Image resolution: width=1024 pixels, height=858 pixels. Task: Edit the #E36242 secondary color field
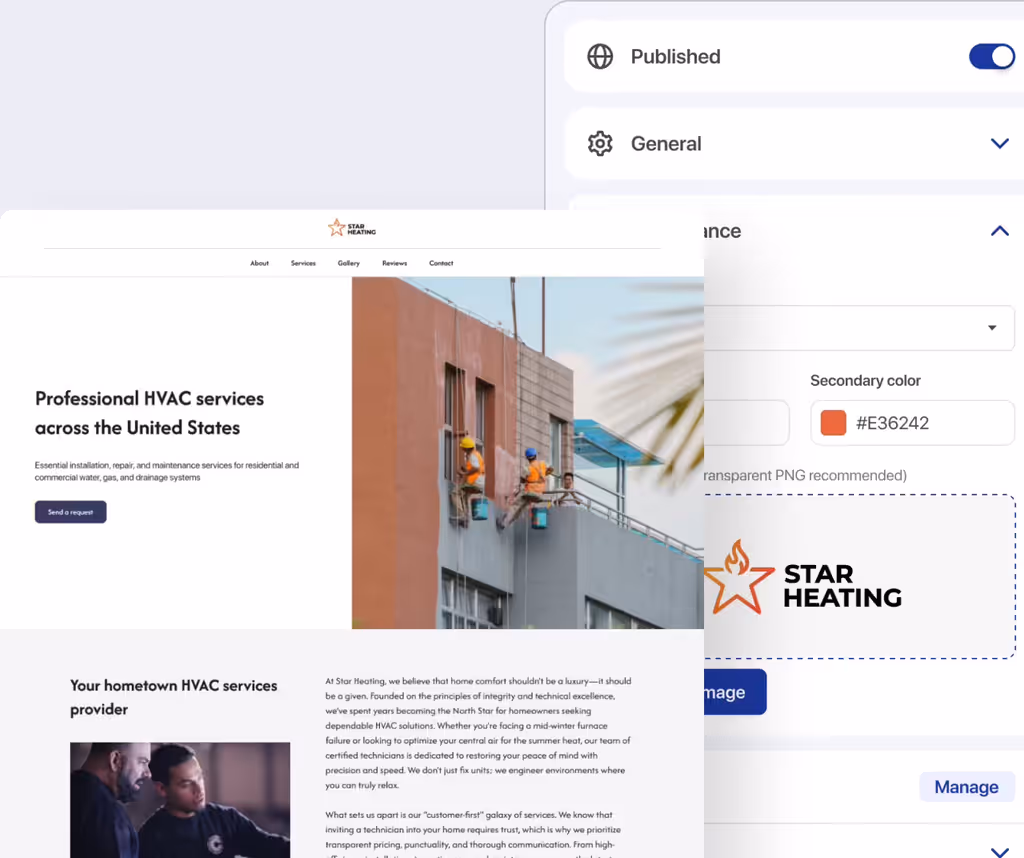(x=912, y=423)
